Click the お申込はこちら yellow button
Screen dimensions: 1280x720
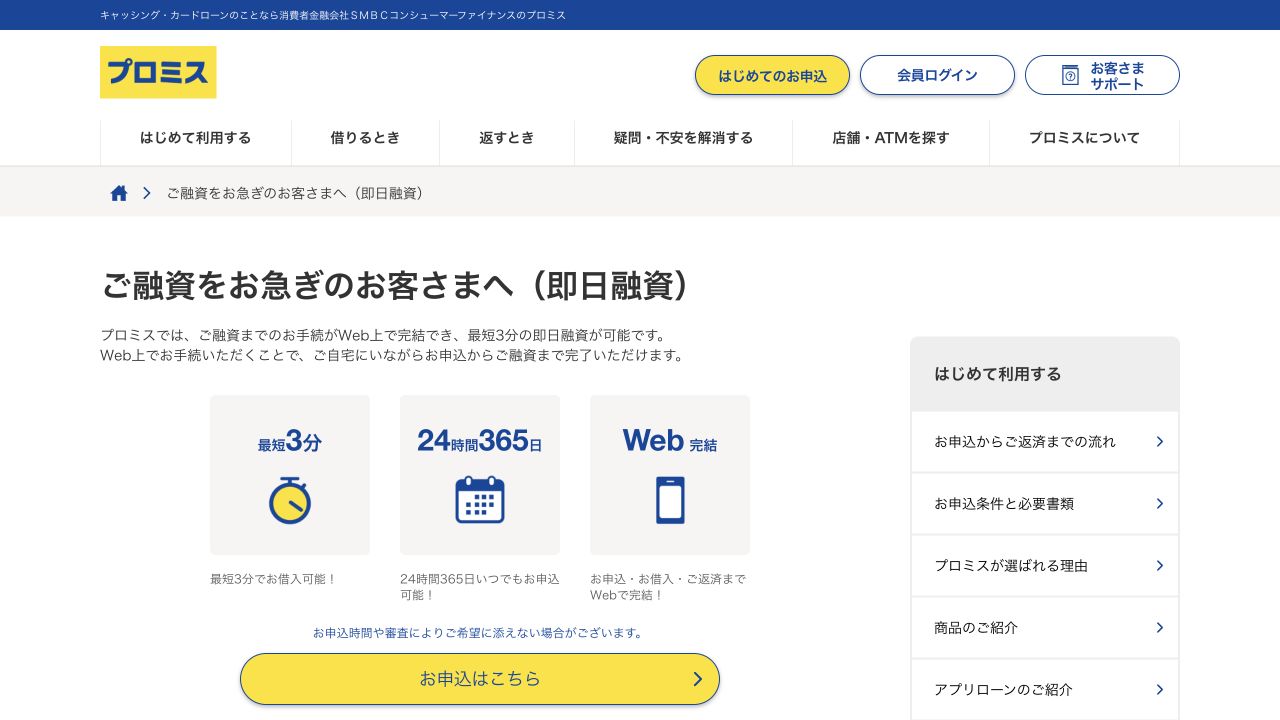(x=480, y=679)
